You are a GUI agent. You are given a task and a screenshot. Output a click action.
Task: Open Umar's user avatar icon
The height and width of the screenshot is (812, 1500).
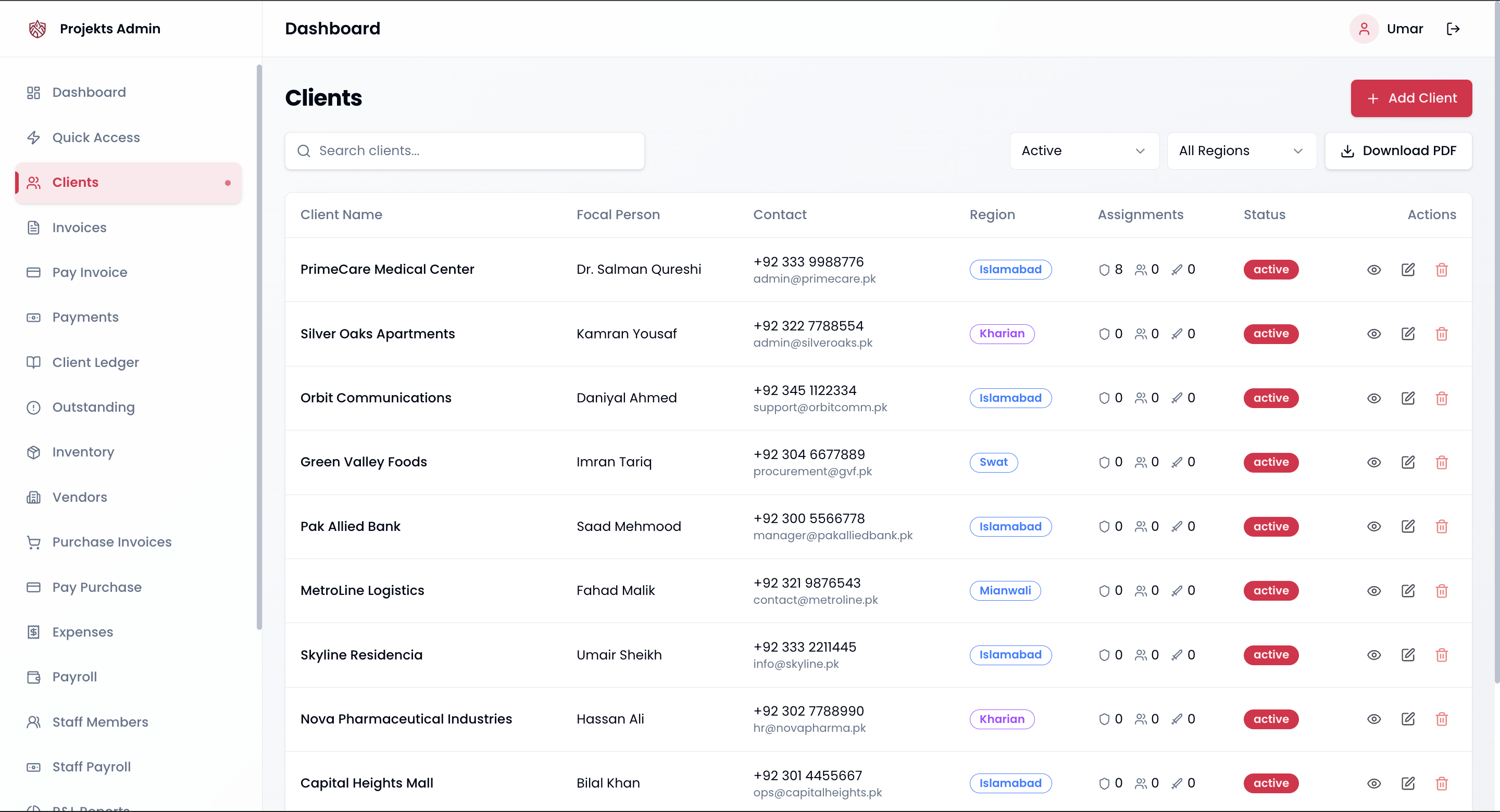pyautogui.click(x=1364, y=29)
